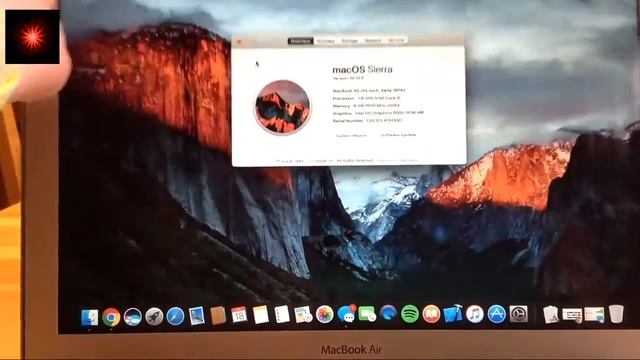Open the paper-stack folder left of Trash group
Image resolution: width=640 pixels, height=360 pixels.
tap(551, 315)
